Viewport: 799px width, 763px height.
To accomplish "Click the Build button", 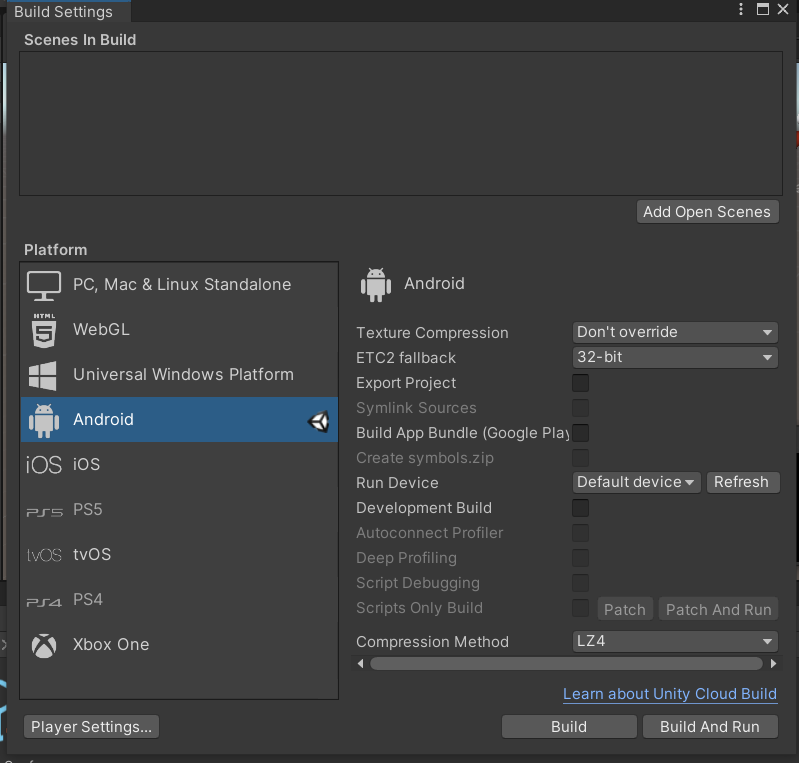I will coord(569,727).
